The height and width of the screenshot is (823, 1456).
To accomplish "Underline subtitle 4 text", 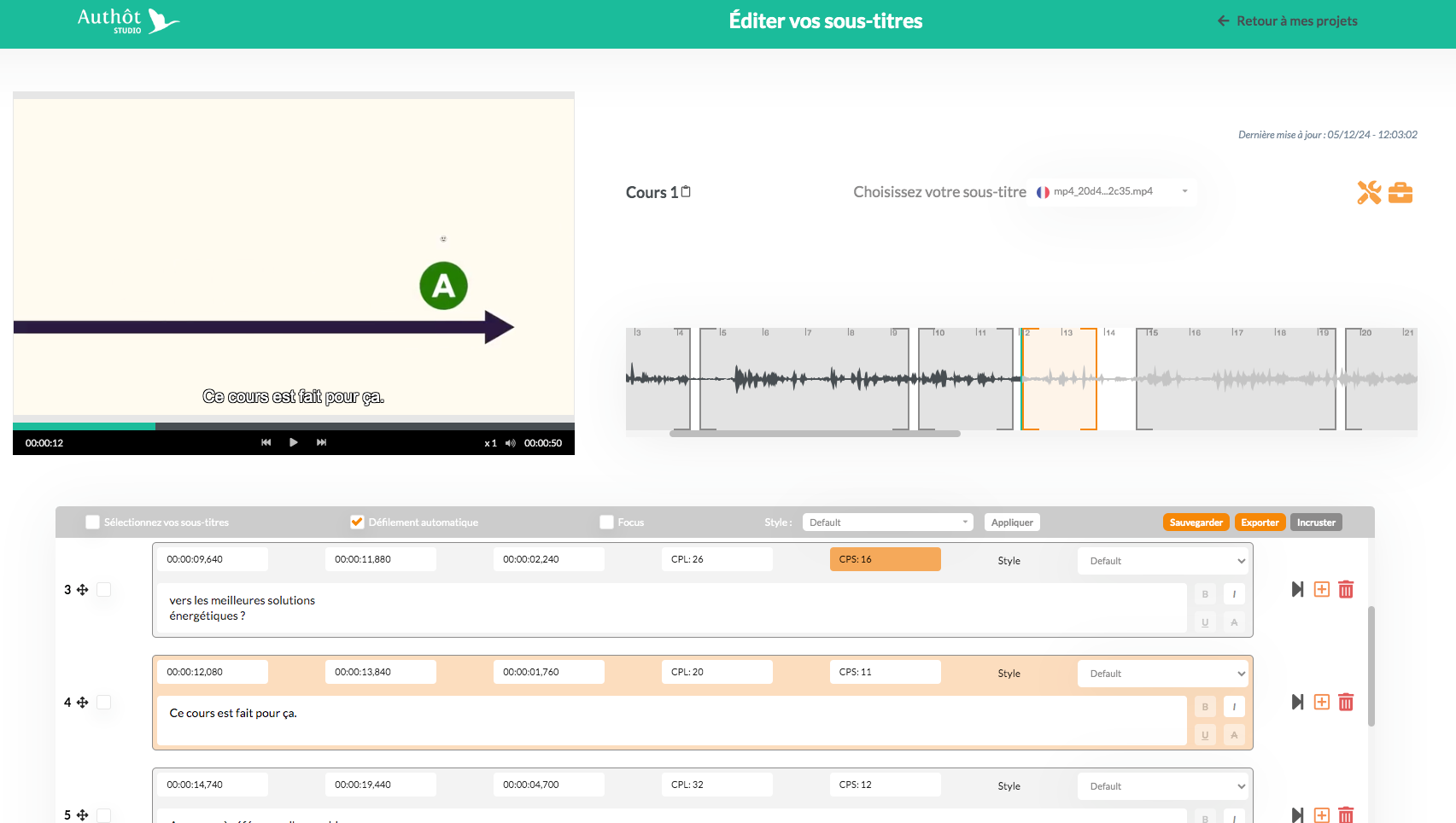I will pos(1205,735).
